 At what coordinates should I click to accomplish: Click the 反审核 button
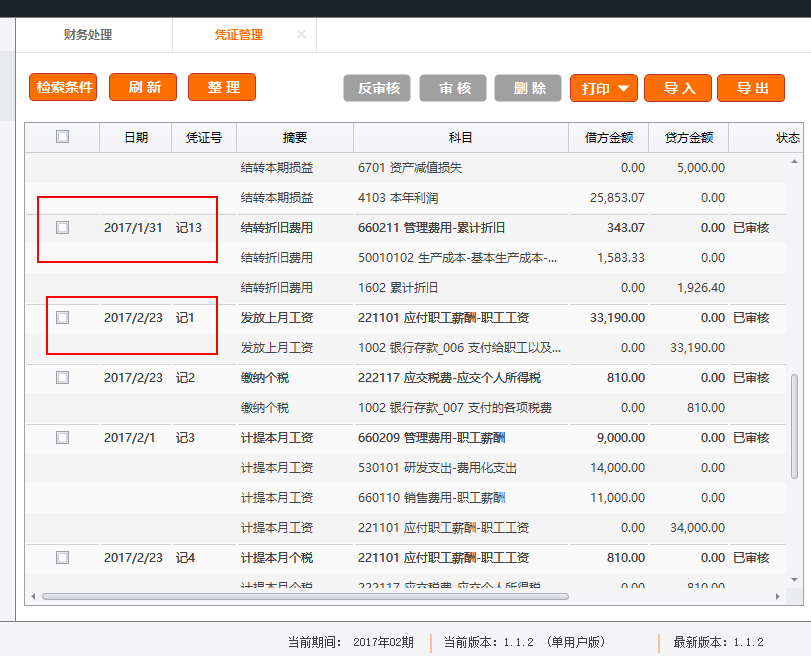pyautogui.click(x=377, y=89)
